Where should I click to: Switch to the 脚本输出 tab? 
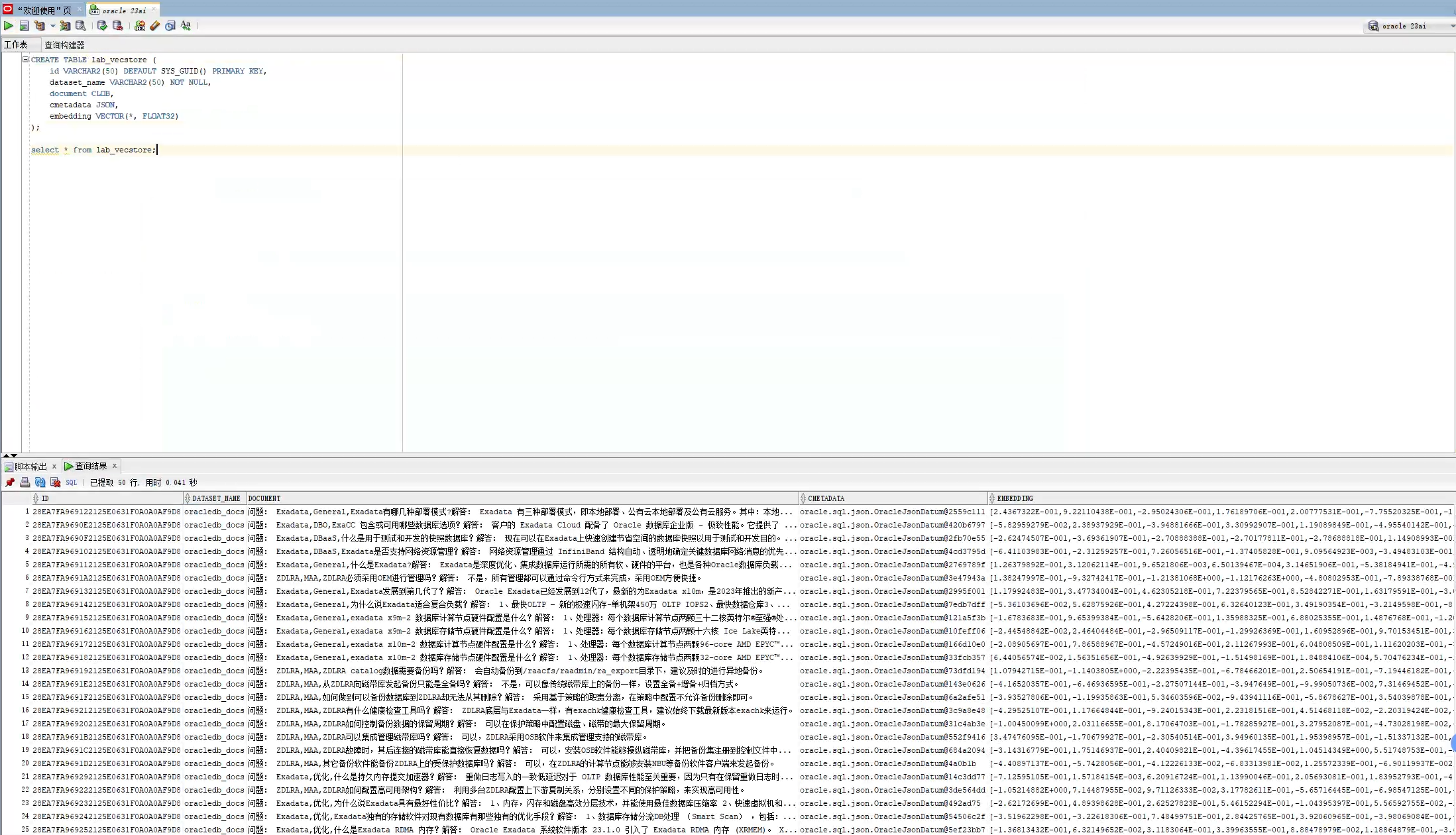click(30, 467)
